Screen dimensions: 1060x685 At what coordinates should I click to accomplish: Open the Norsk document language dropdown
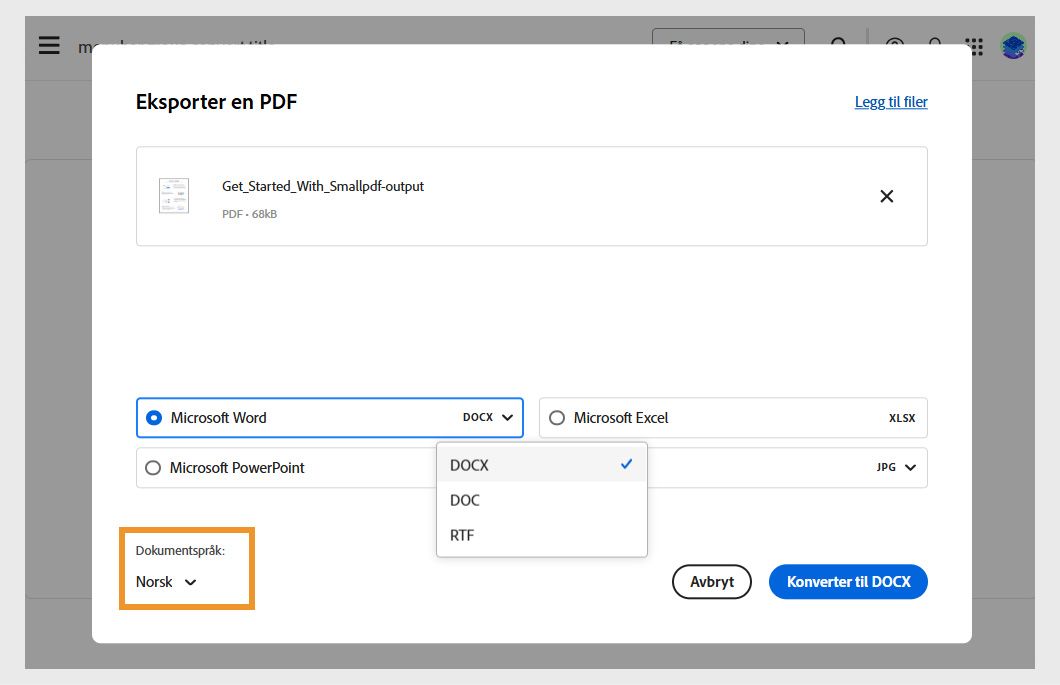165,581
